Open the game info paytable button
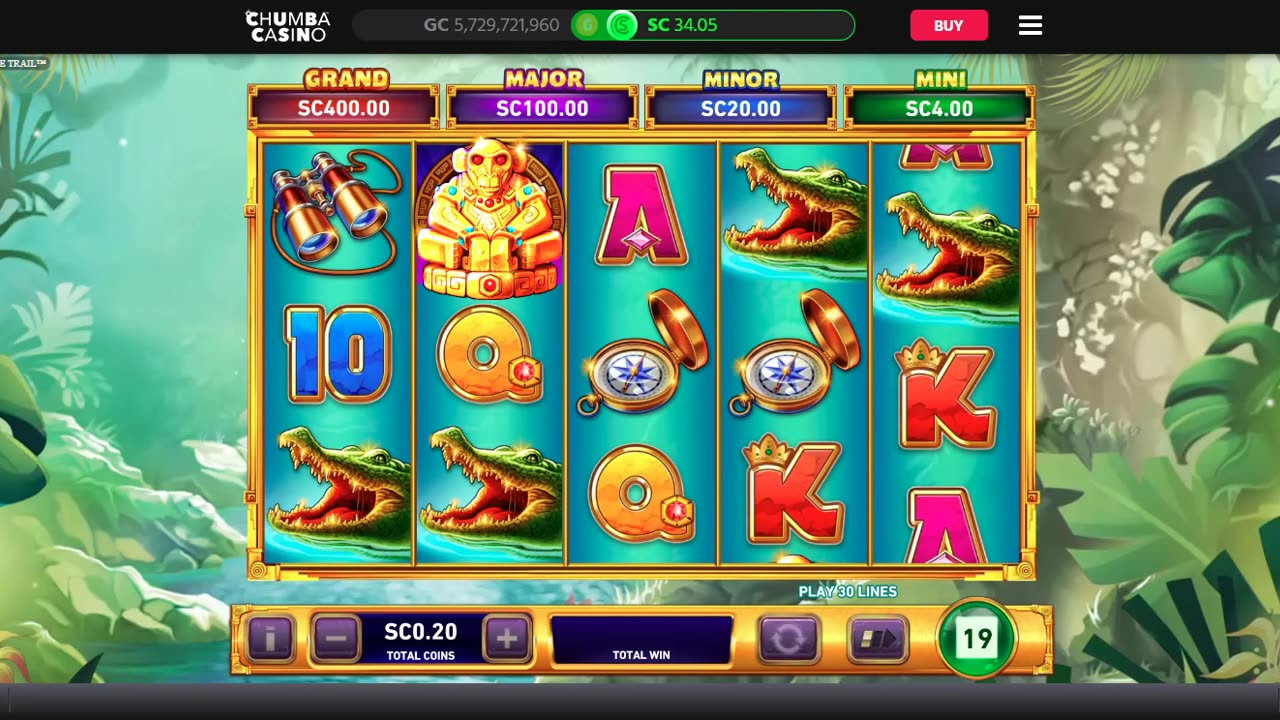 point(270,638)
